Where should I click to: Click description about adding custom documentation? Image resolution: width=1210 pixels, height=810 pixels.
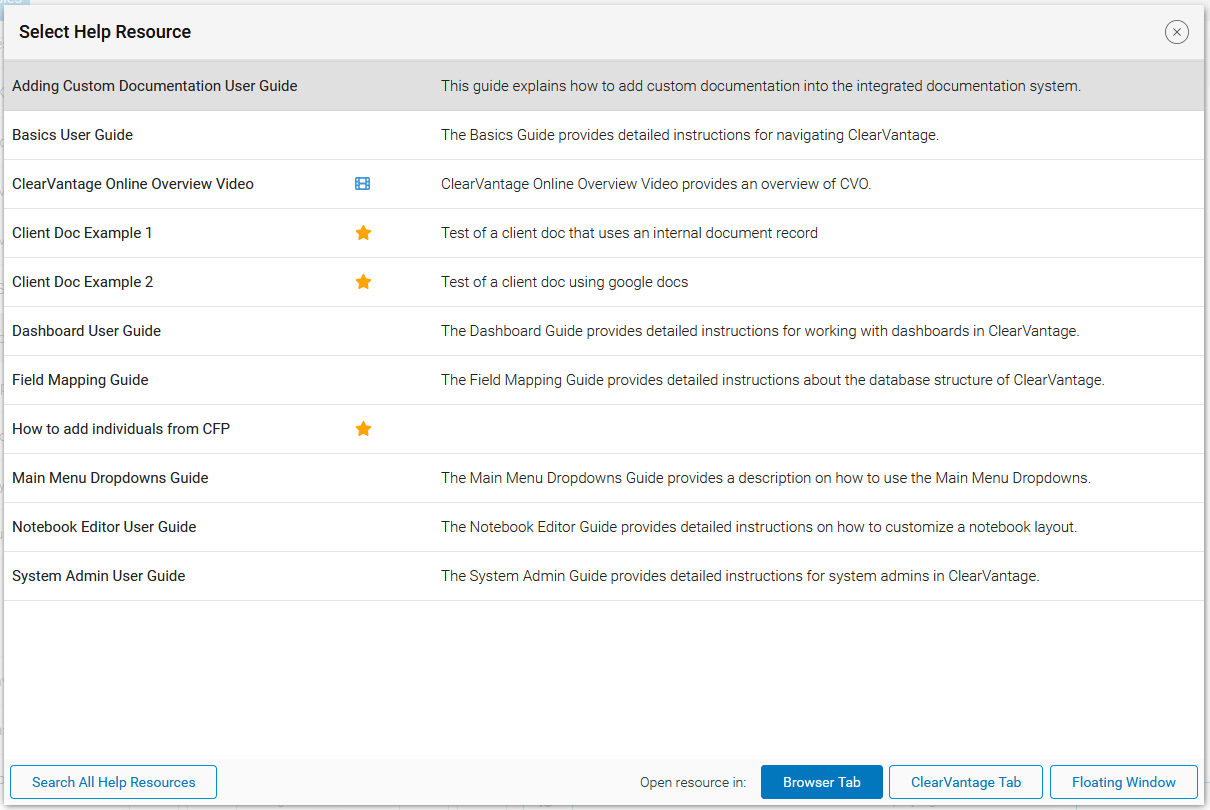click(761, 86)
